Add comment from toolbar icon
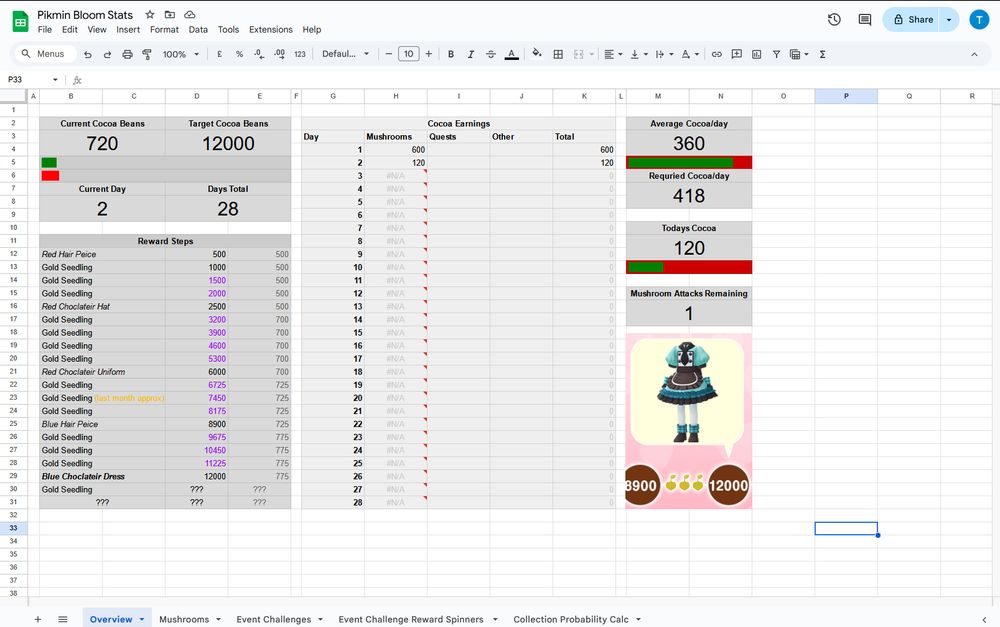The height and width of the screenshot is (627, 1000). (737, 54)
